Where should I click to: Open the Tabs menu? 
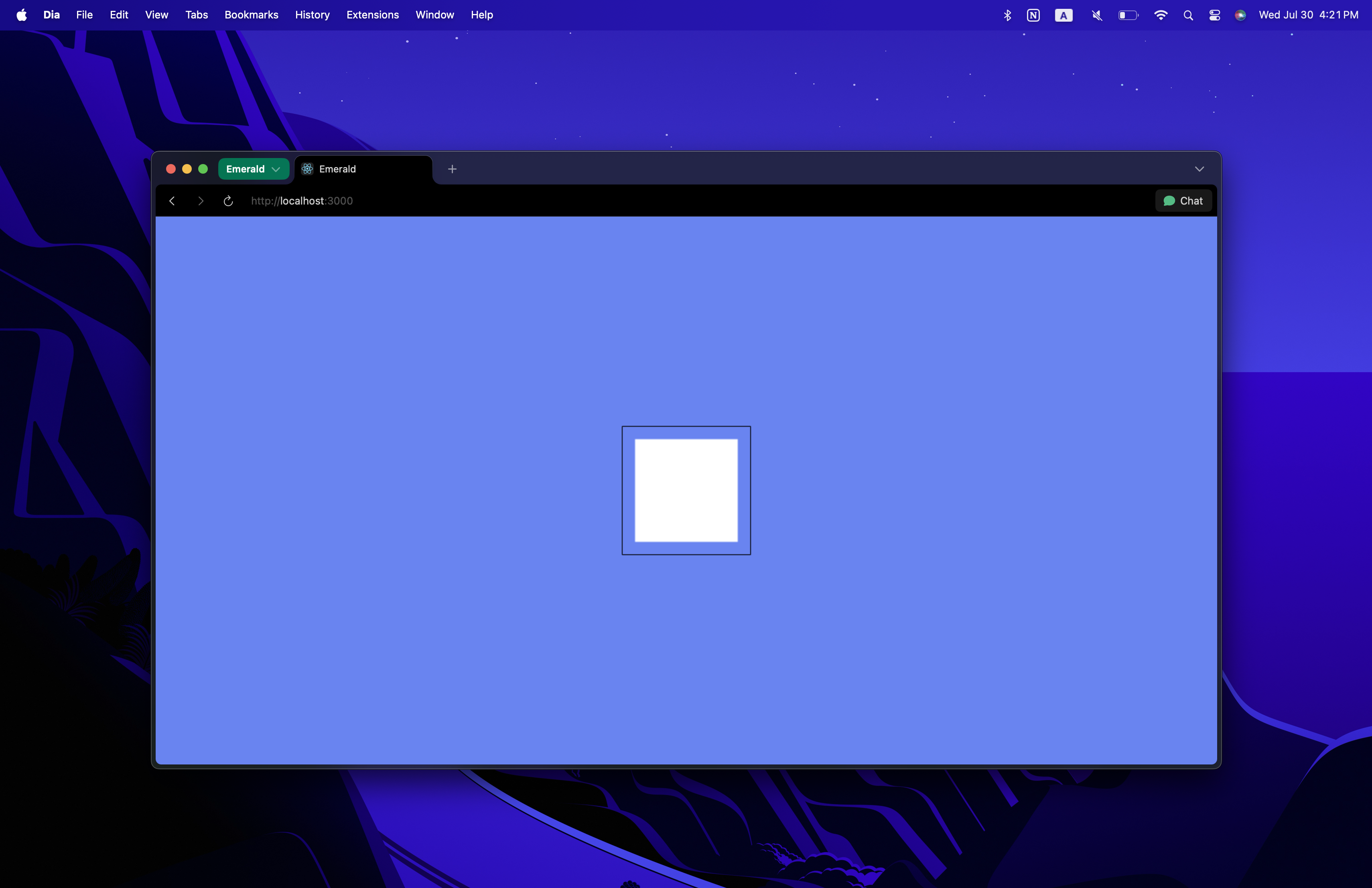tap(197, 15)
